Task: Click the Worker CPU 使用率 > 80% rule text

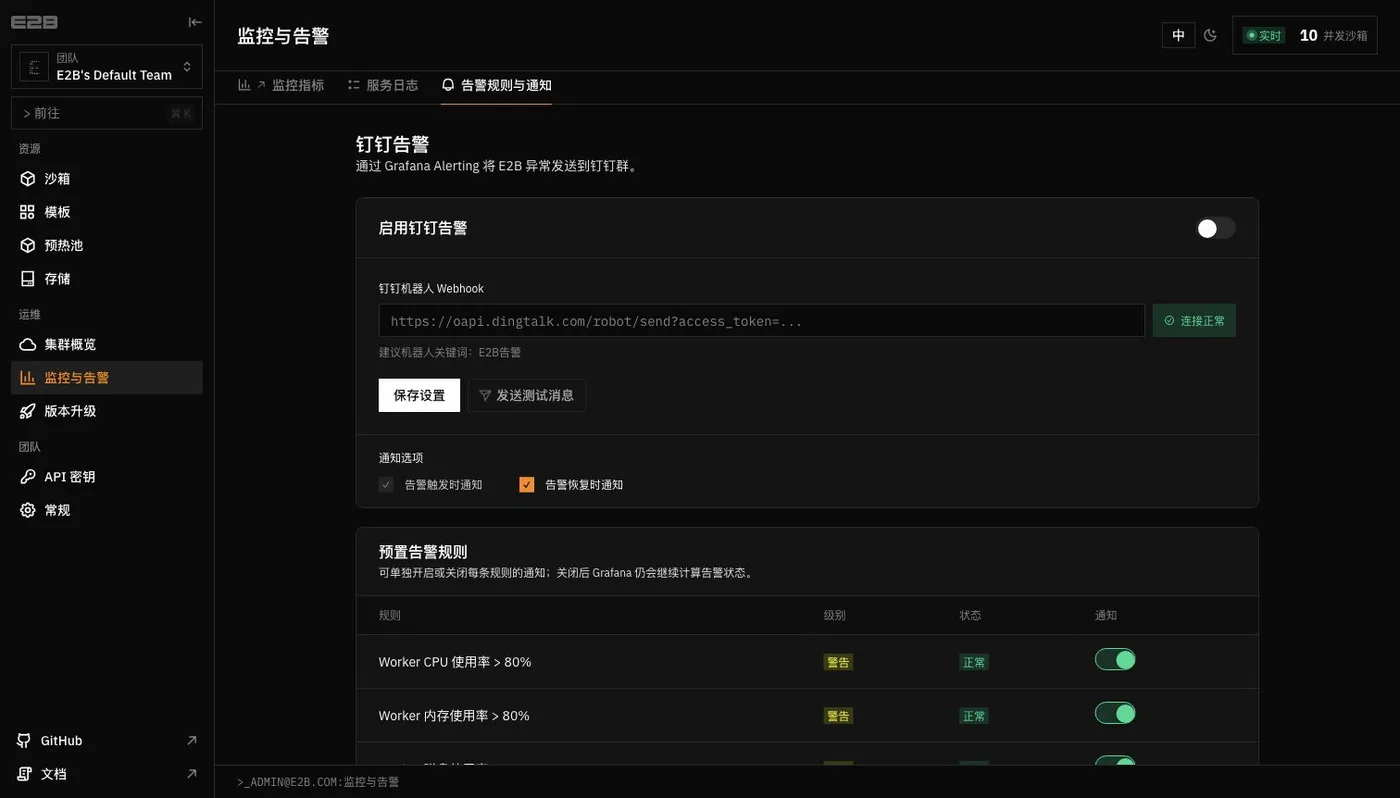Action: (x=455, y=662)
